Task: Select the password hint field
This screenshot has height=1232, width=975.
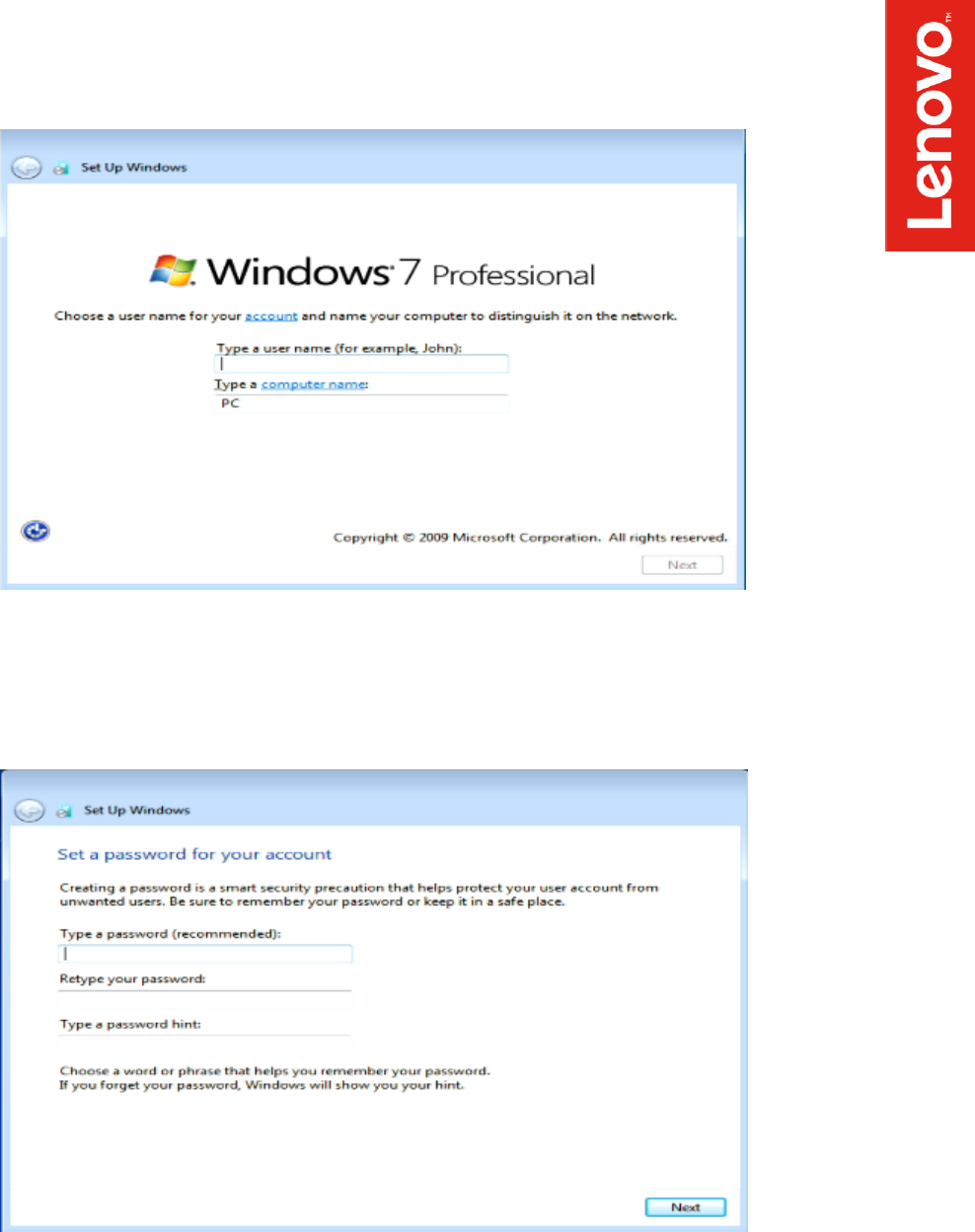Action: click(205, 1045)
